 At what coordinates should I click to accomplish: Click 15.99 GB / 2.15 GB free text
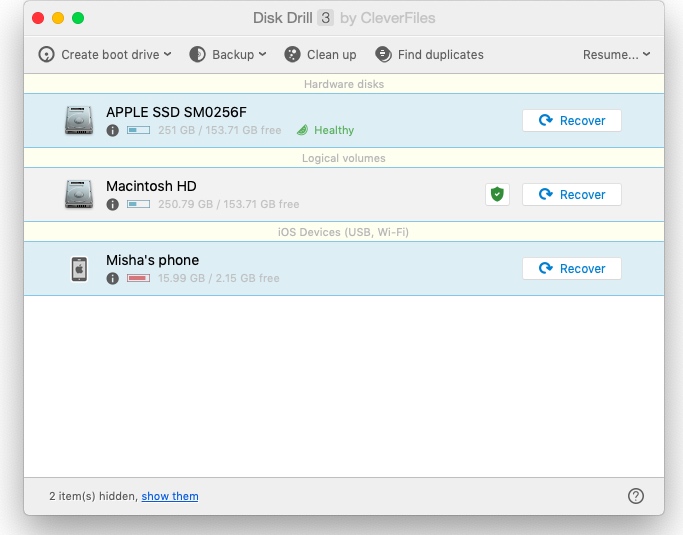(x=219, y=278)
